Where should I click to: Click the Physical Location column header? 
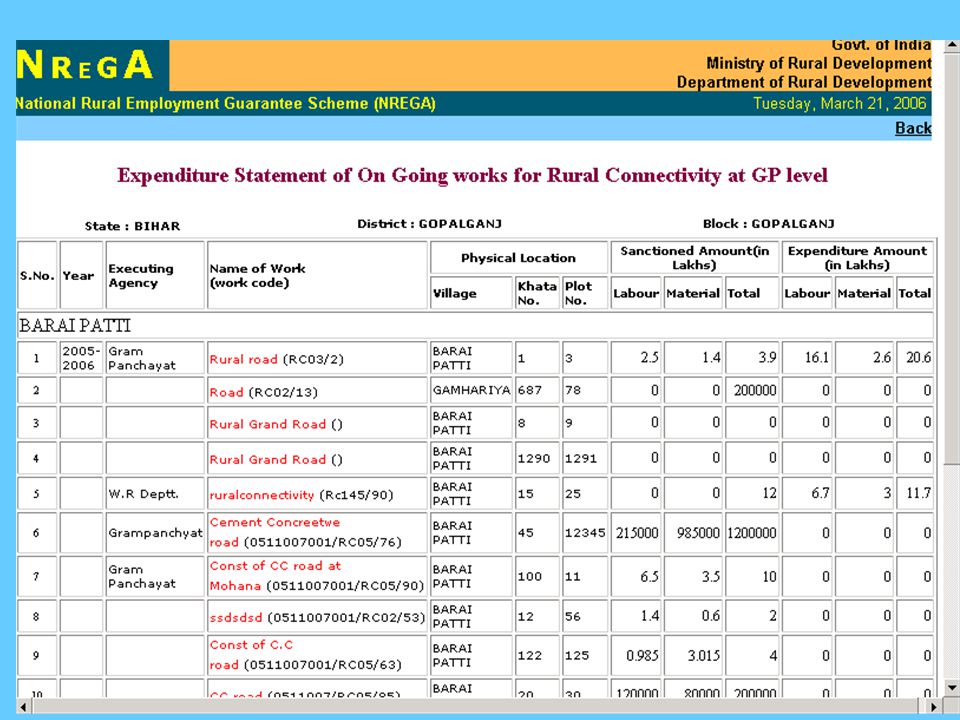519,258
